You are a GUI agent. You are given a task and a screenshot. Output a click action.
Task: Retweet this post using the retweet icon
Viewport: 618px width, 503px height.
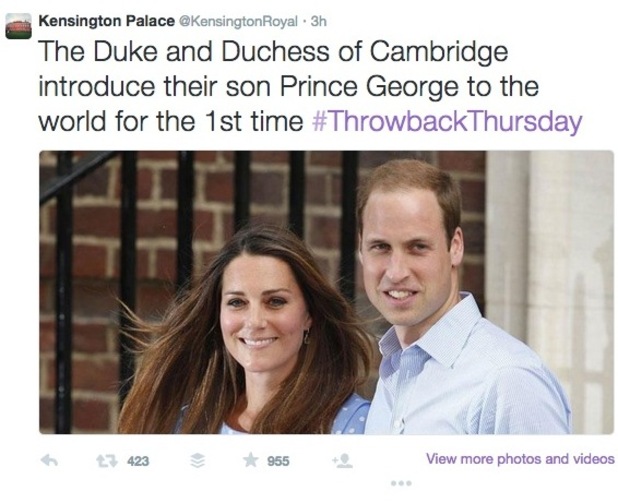point(107,461)
